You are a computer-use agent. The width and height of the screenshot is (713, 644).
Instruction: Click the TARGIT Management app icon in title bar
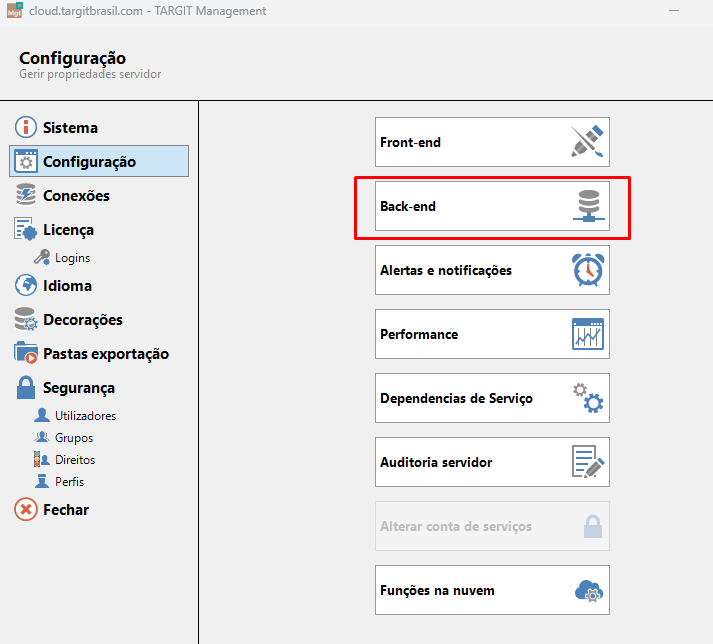(15, 10)
